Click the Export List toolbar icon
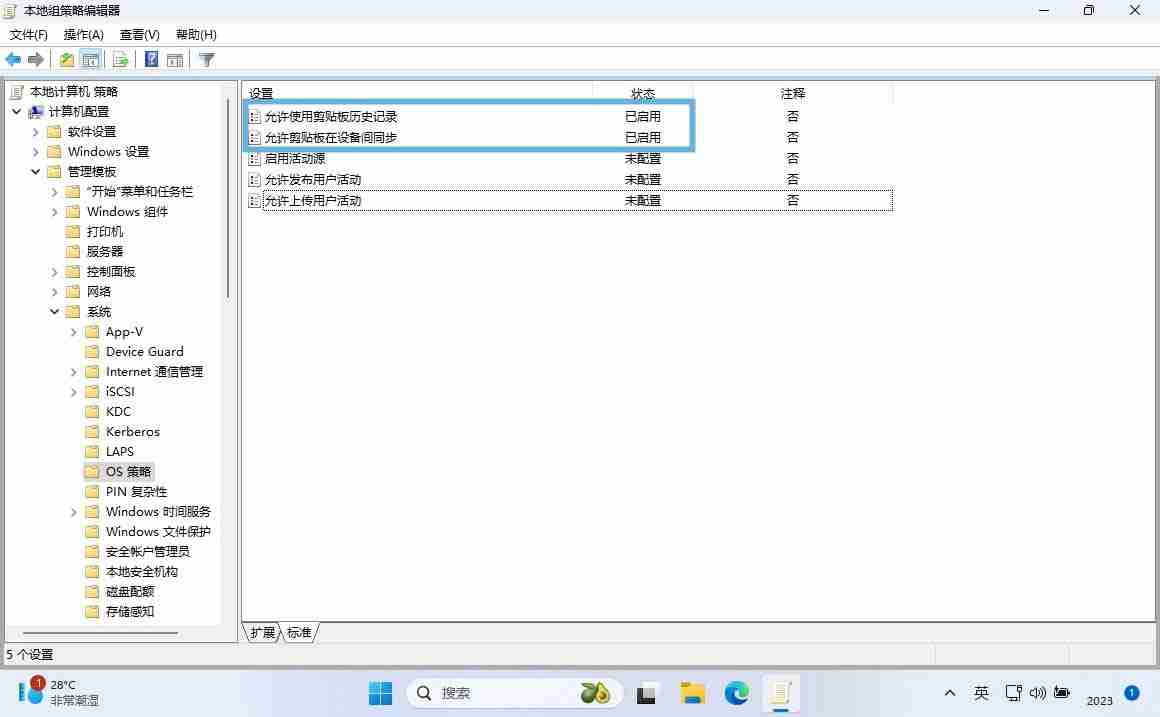The image size is (1160, 717). click(x=120, y=59)
